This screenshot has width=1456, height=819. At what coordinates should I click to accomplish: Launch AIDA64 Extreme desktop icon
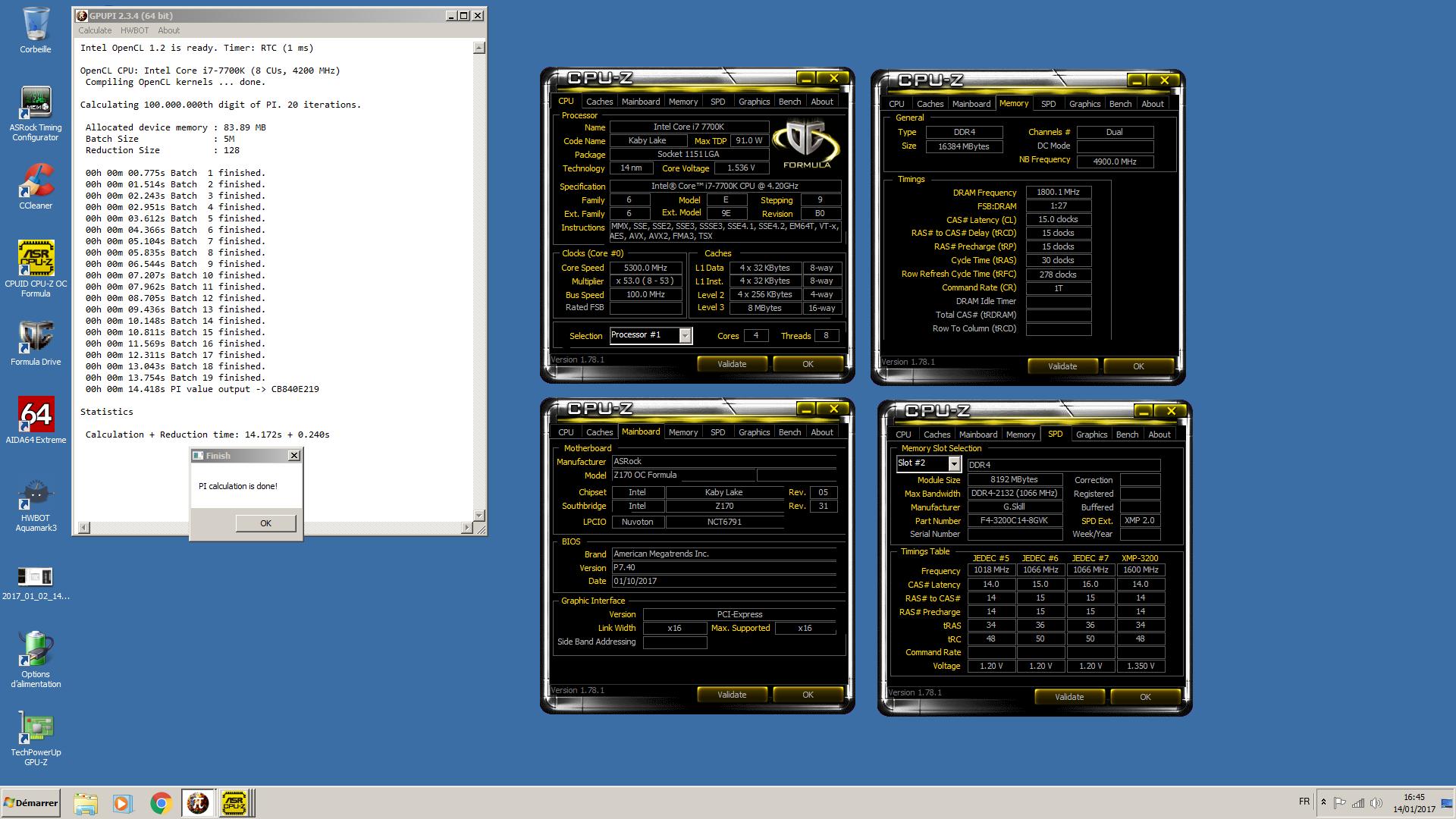click(x=36, y=420)
